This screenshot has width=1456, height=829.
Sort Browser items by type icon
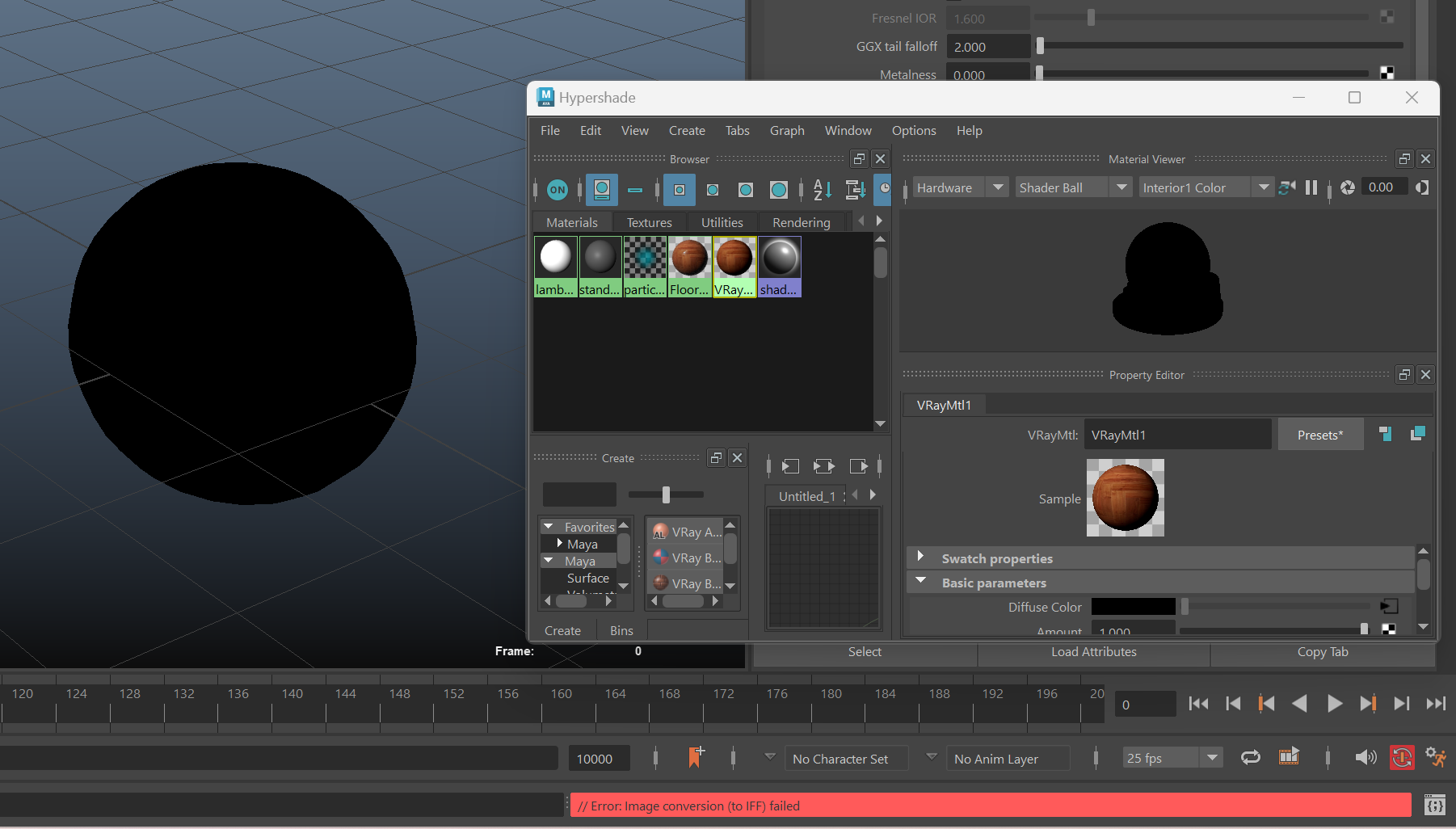tap(856, 190)
